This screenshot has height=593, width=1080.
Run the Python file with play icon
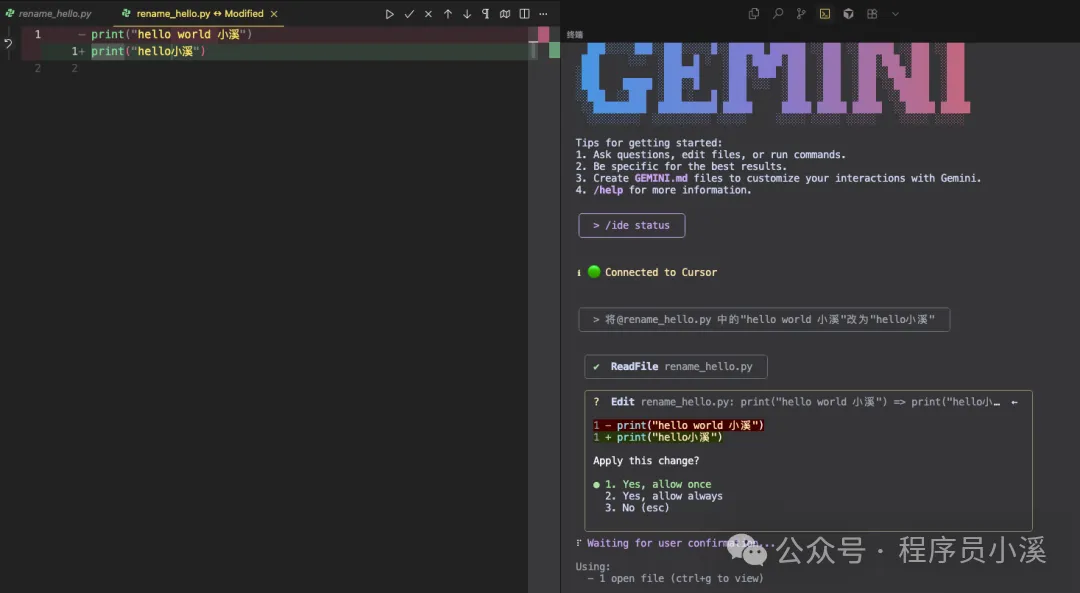(x=389, y=14)
